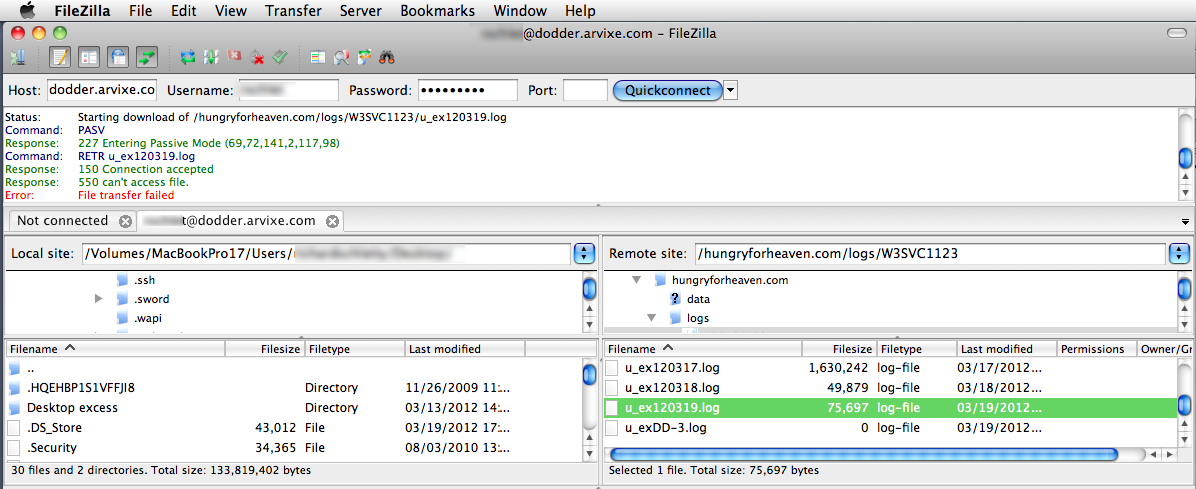
Task: Sort remote files by Permissions column
Action: tap(1096, 349)
